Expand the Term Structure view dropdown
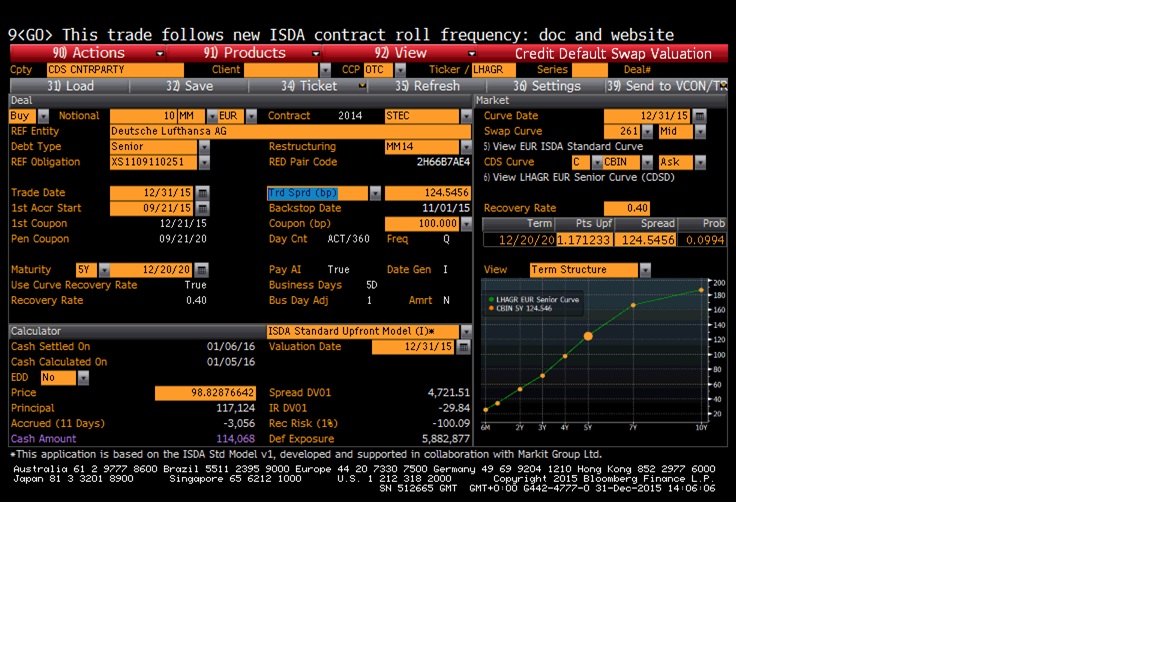The height and width of the screenshot is (648, 1152). (645, 270)
